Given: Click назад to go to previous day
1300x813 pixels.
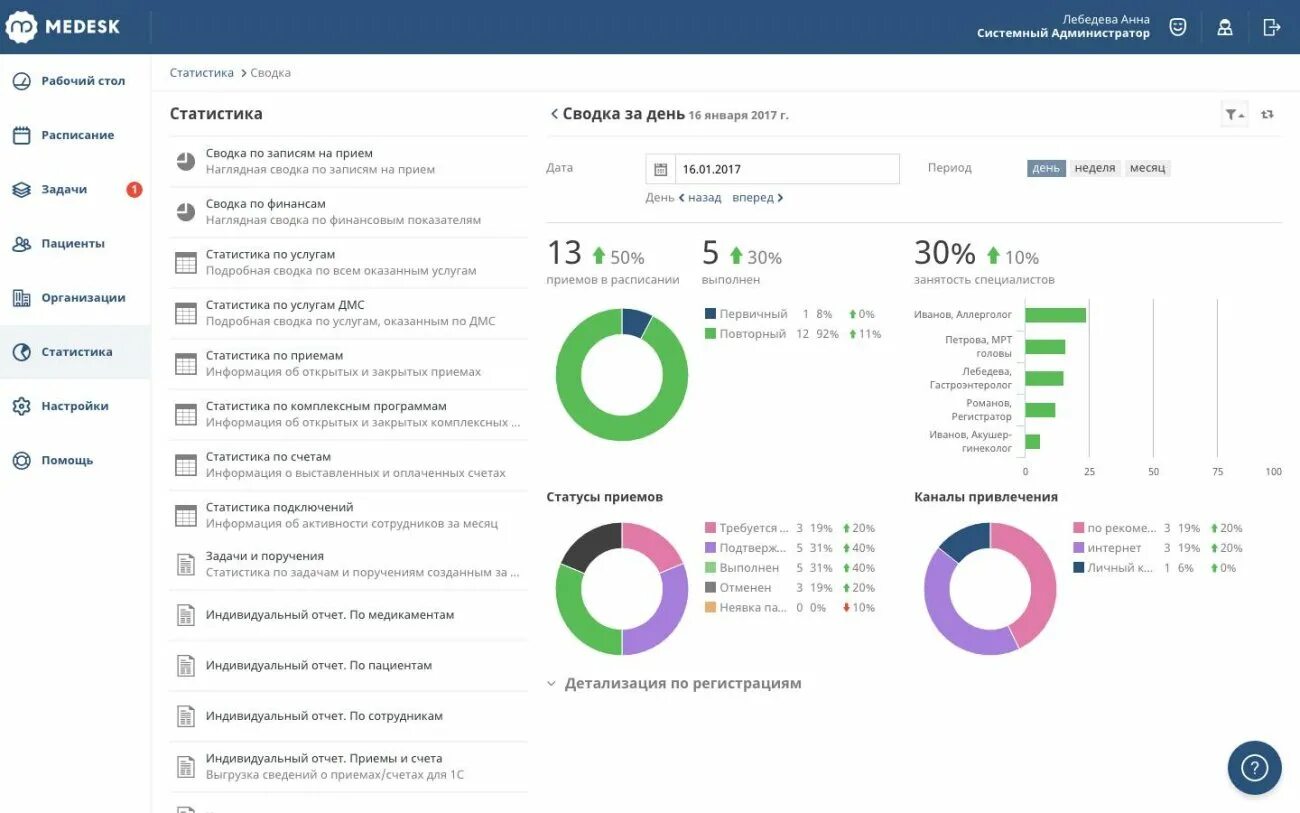Looking at the screenshot, I should click(x=700, y=198).
